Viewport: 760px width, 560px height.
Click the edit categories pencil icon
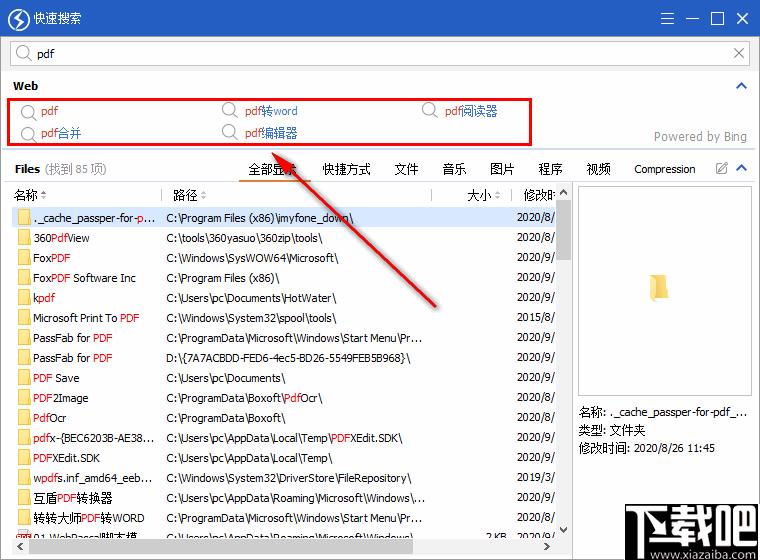(721, 168)
